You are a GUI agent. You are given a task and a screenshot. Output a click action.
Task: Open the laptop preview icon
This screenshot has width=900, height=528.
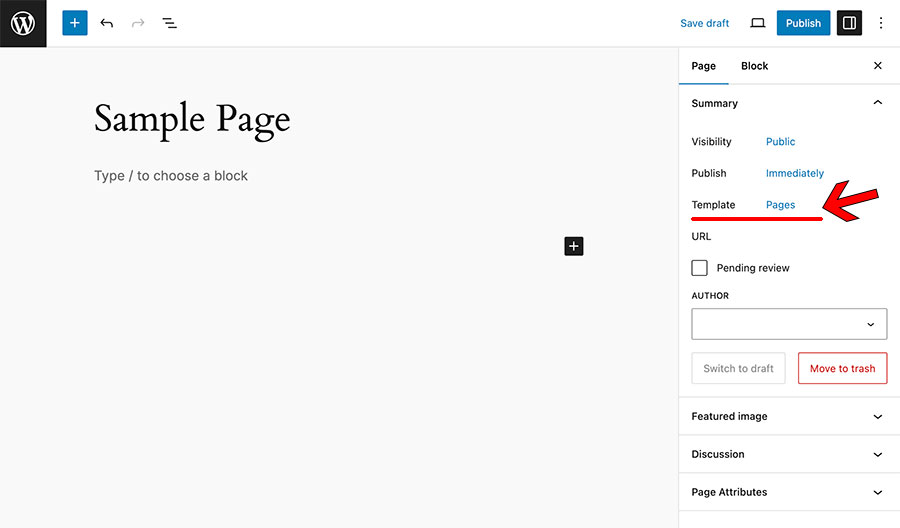(x=758, y=23)
